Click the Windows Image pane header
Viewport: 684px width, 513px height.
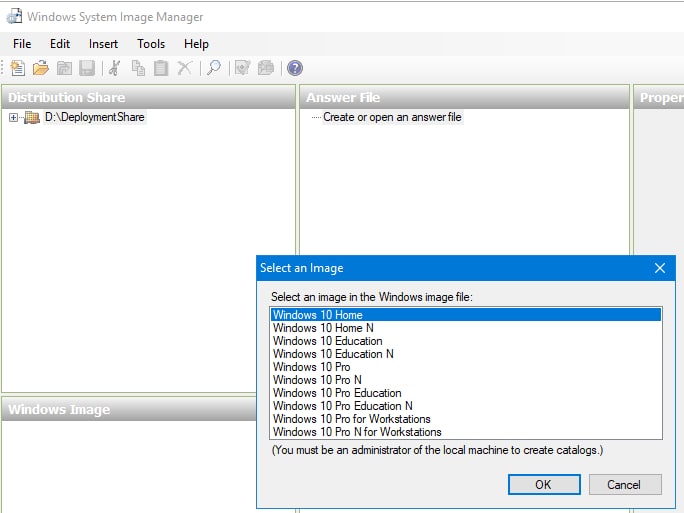pos(130,409)
